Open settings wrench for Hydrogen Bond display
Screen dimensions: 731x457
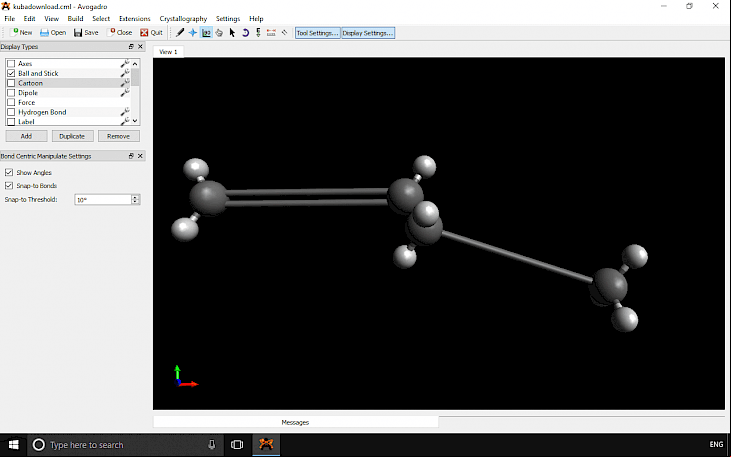124,112
